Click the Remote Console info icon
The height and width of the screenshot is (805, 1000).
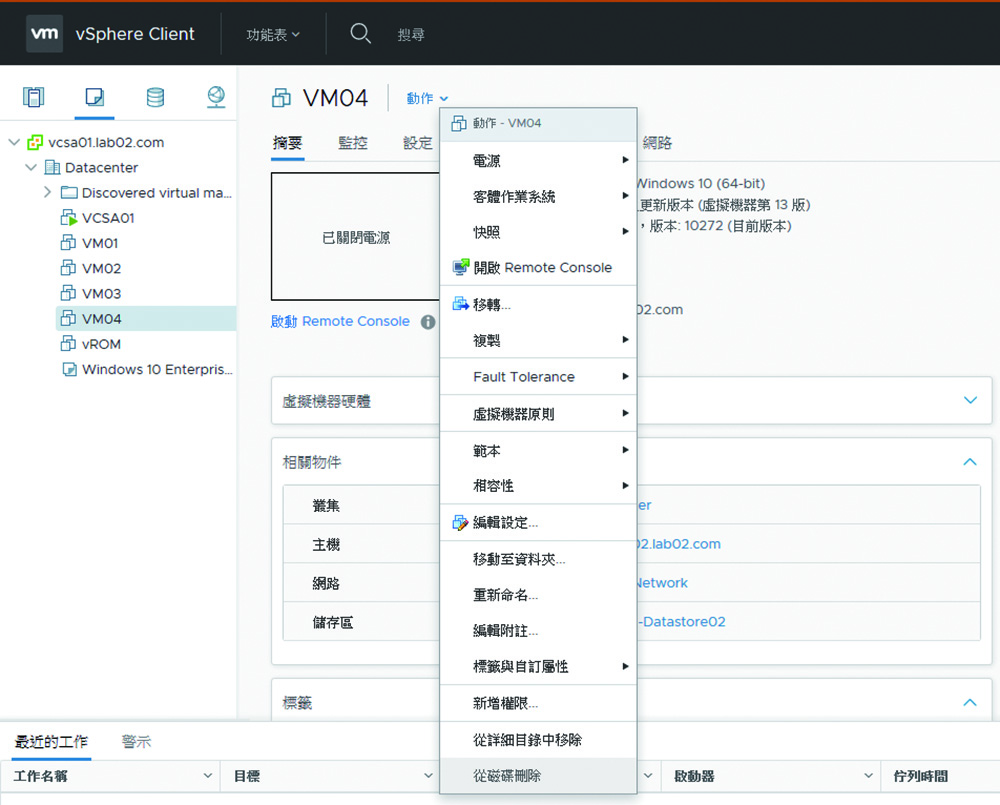428,322
